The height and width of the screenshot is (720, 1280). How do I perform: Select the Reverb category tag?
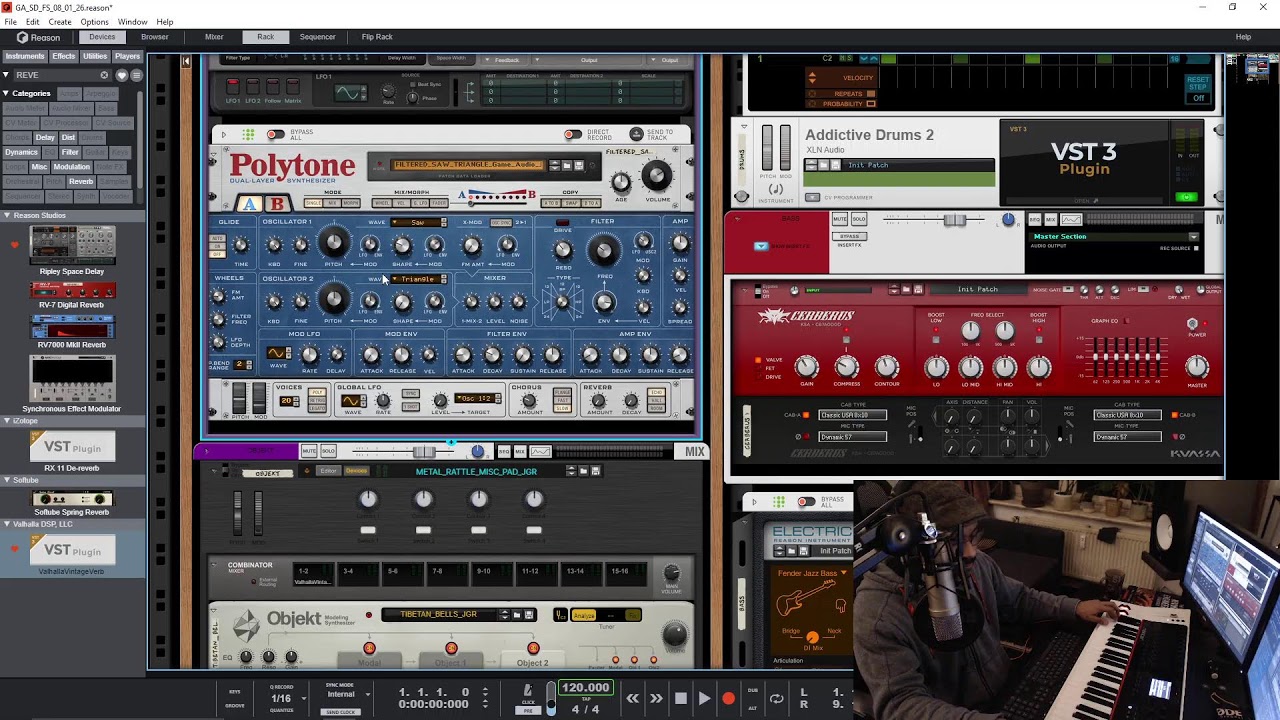(81, 182)
